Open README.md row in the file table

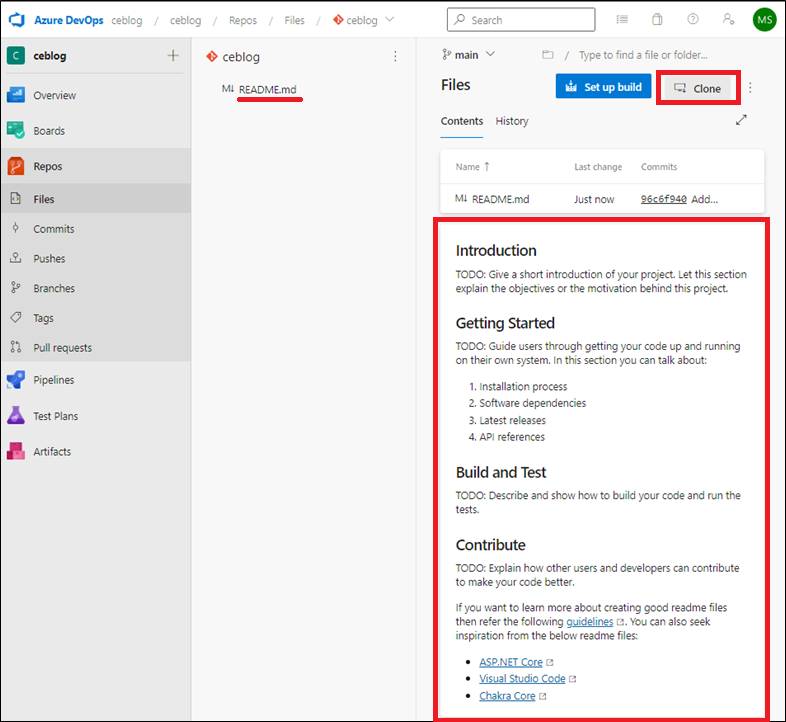[602, 199]
